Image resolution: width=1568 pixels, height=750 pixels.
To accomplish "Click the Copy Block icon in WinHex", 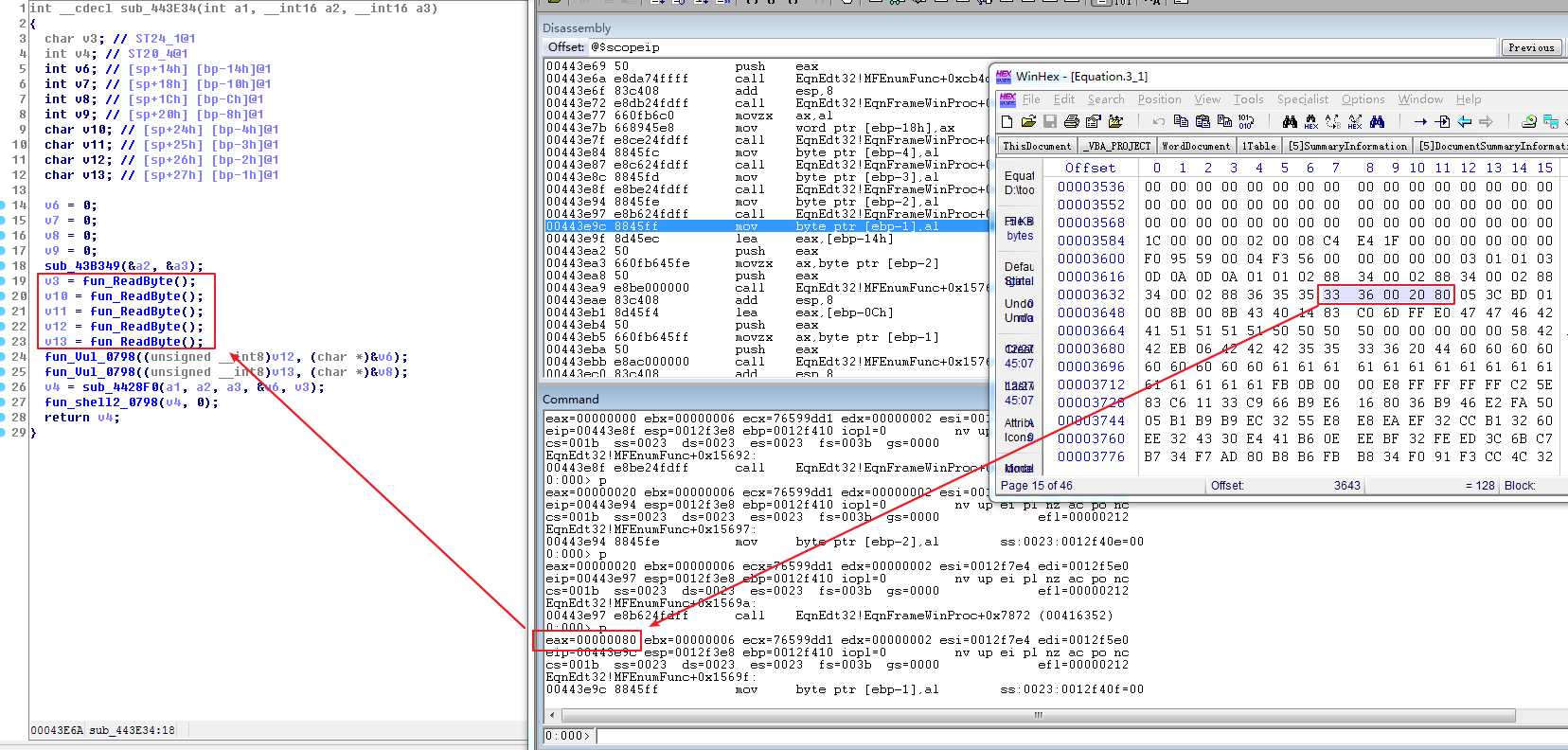I will [x=1181, y=121].
